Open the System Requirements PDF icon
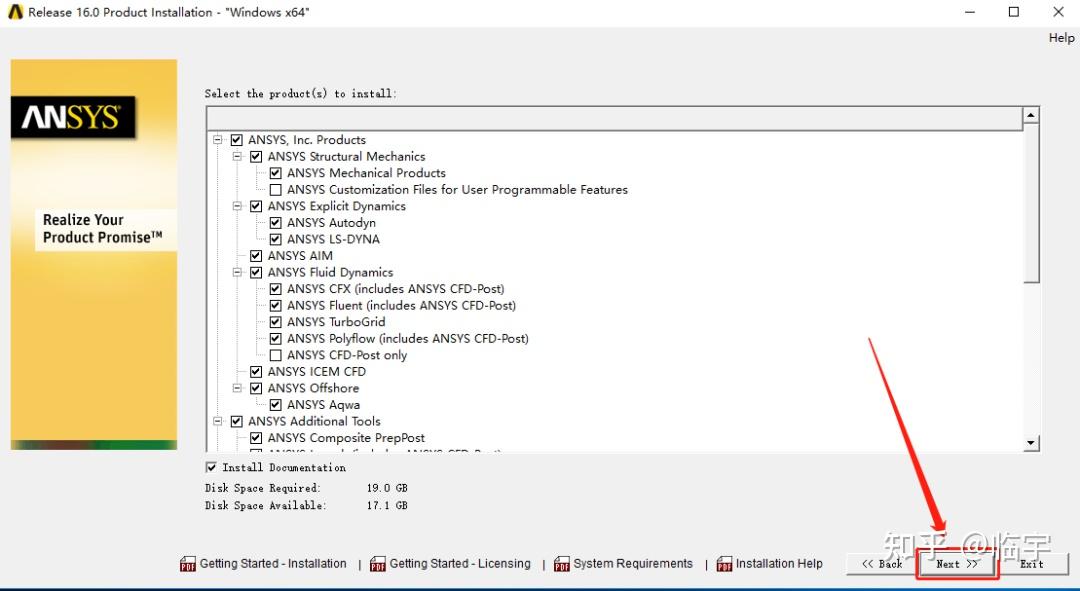The height and width of the screenshot is (591, 1080). pyautogui.click(x=561, y=563)
